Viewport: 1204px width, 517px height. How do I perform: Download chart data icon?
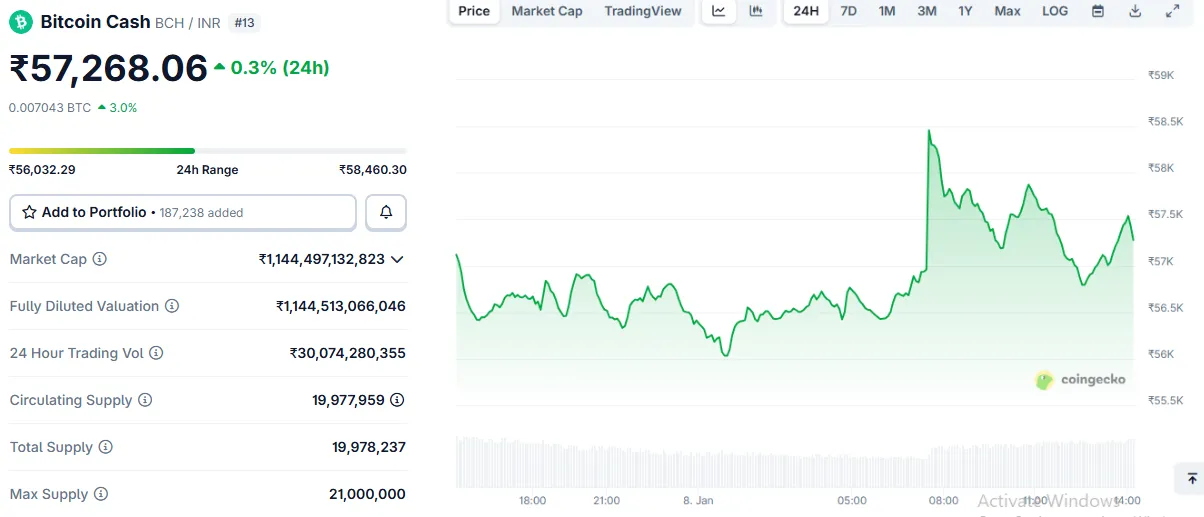coord(1135,11)
